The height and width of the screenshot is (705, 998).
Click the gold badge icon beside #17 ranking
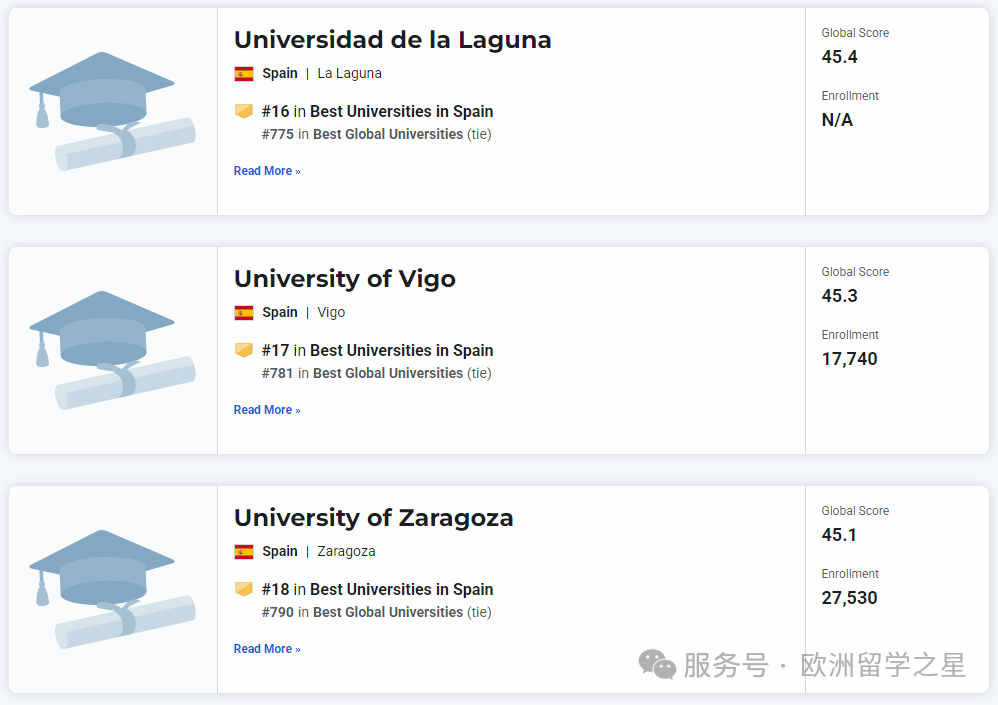pyautogui.click(x=244, y=350)
